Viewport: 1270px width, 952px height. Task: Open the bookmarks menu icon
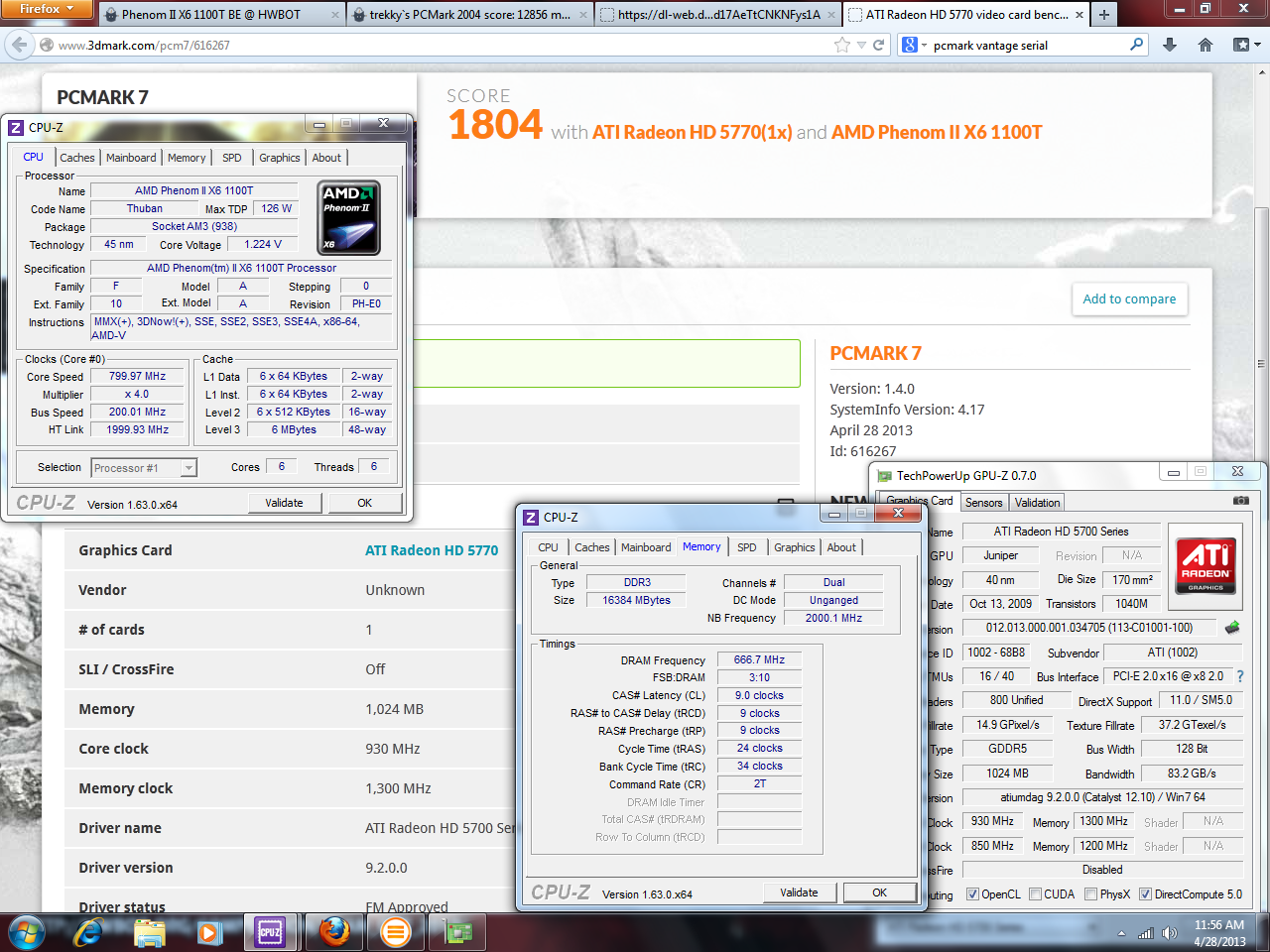1245,45
